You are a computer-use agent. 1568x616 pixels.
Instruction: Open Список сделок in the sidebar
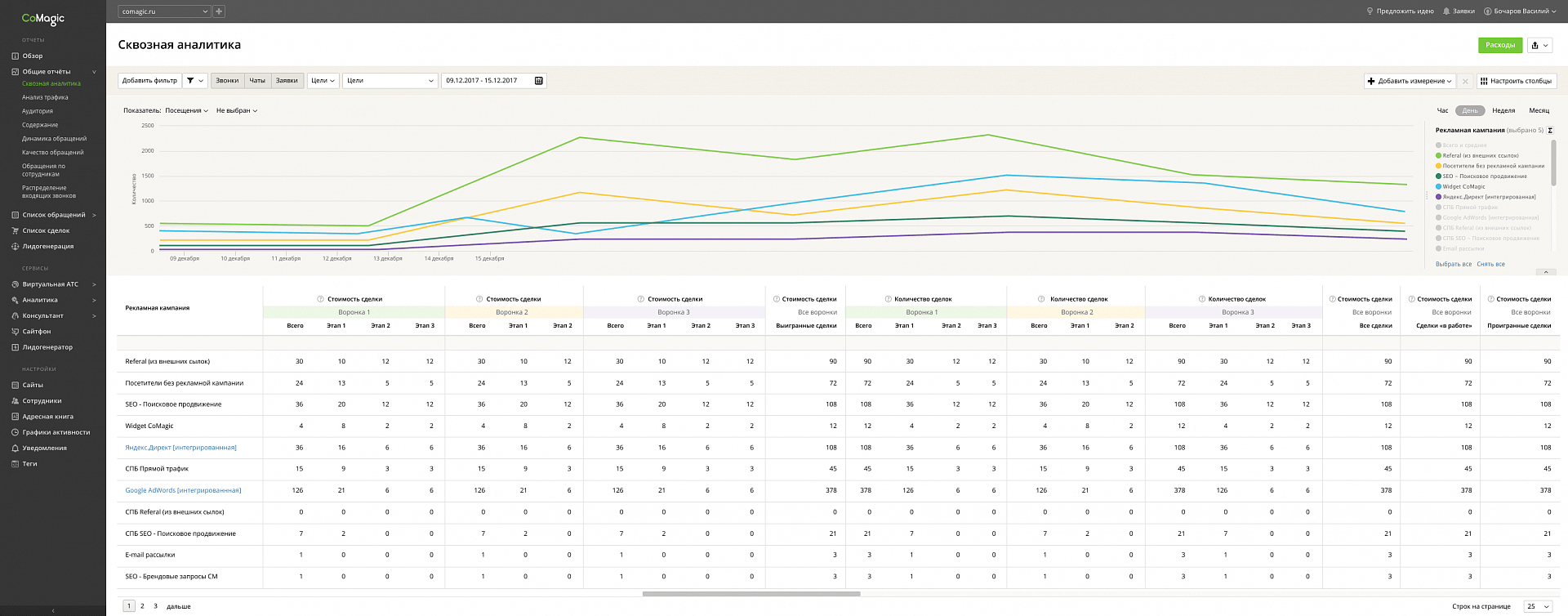click(46, 231)
